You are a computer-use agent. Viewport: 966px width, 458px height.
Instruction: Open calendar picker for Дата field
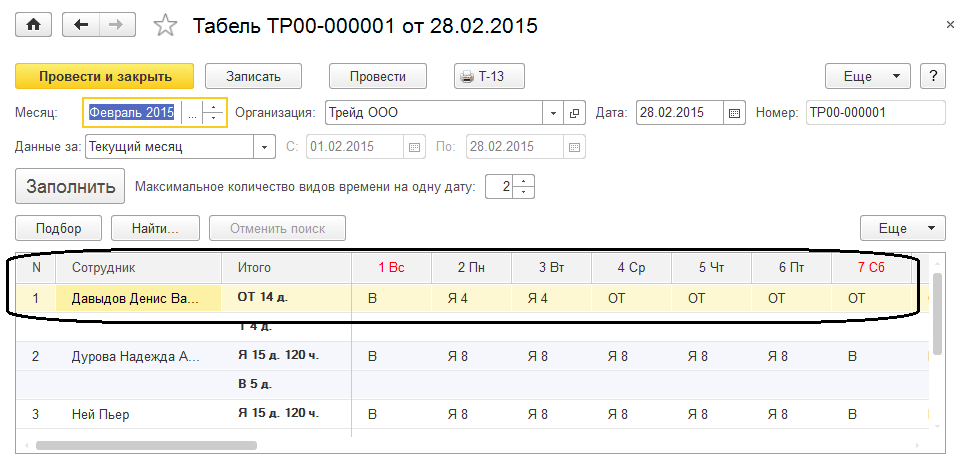point(736,113)
